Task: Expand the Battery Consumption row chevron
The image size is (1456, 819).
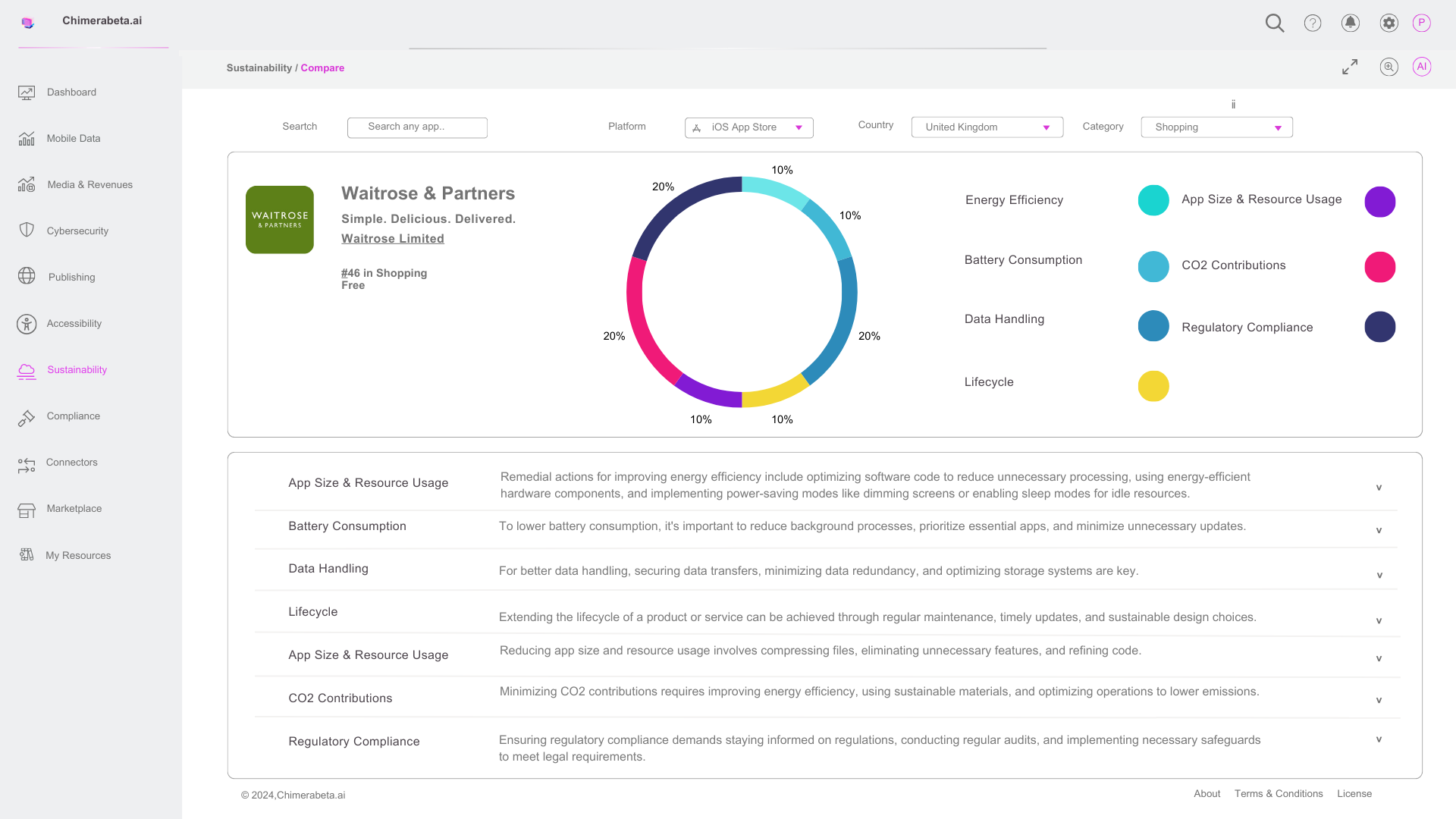Action: [1379, 530]
